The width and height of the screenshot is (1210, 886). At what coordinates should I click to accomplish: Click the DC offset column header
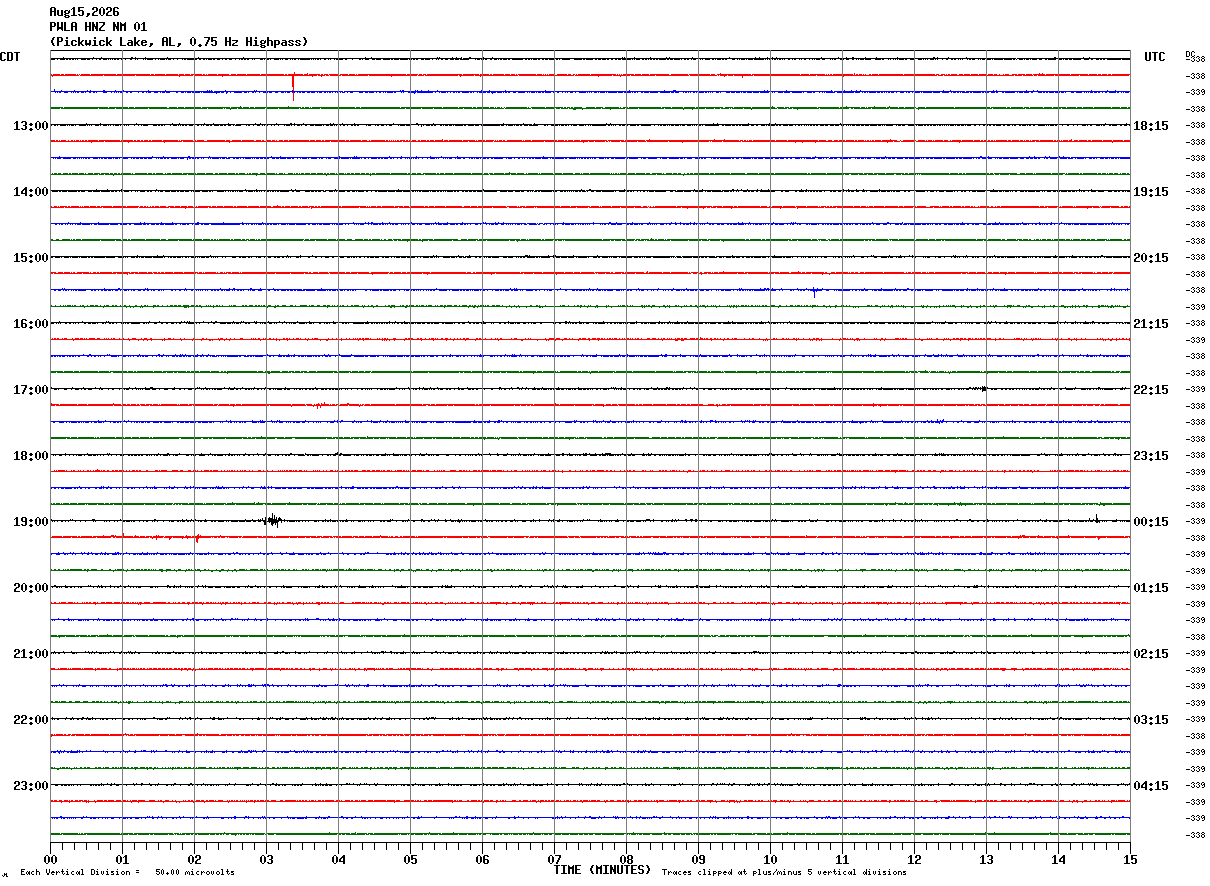tap(1190, 54)
